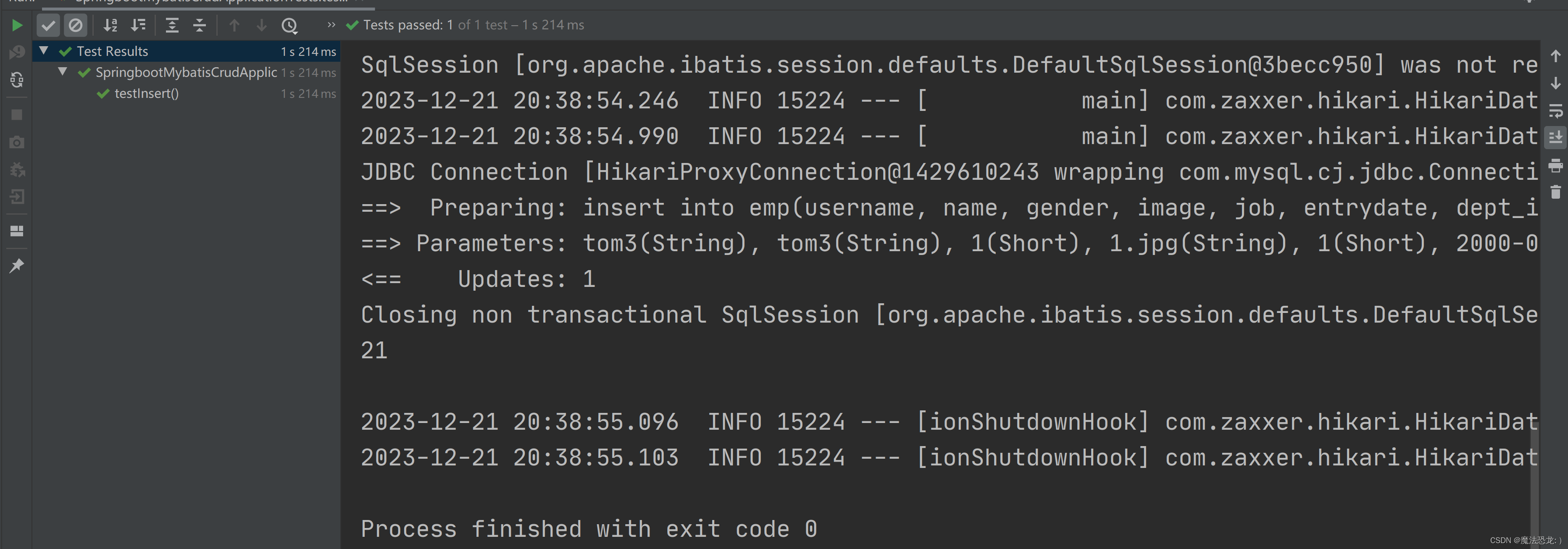This screenshot has height=549, width=1568.
Task: Clear all console output with trash icon
Action: 1555,192
